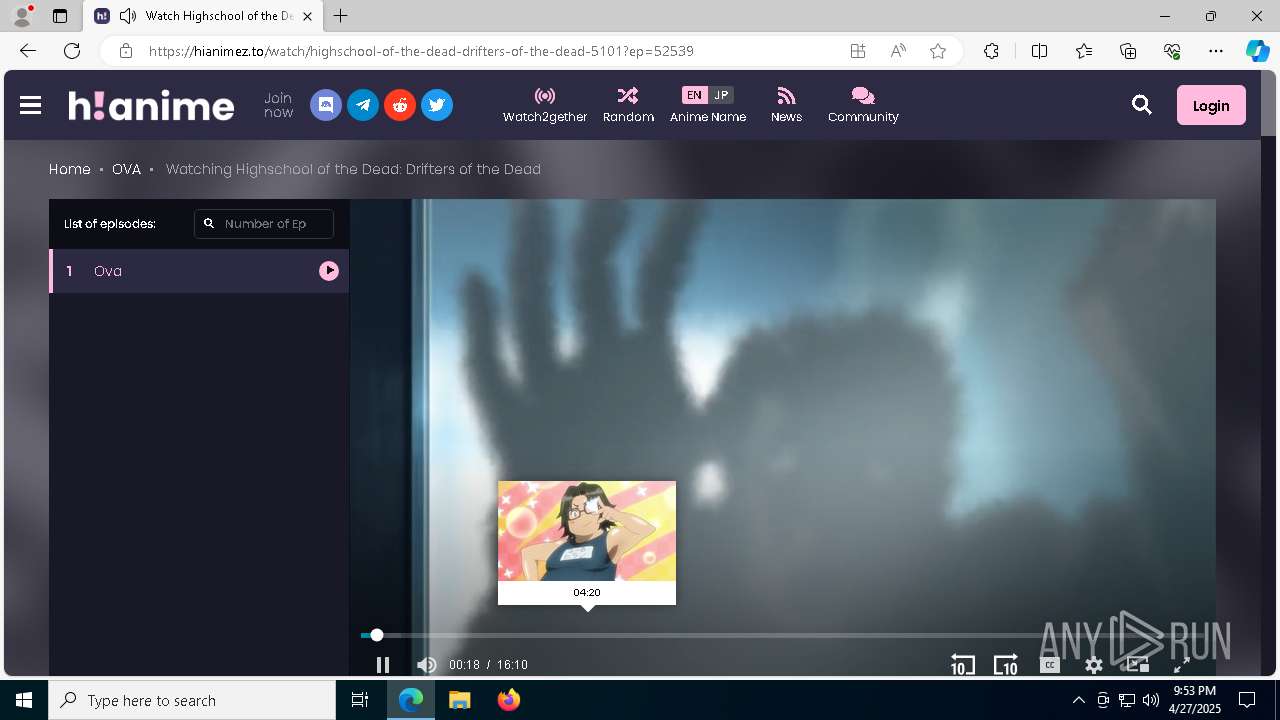Show hidden system tray icons
This screenshot has width=1280, height=720.
point(1078,700)
